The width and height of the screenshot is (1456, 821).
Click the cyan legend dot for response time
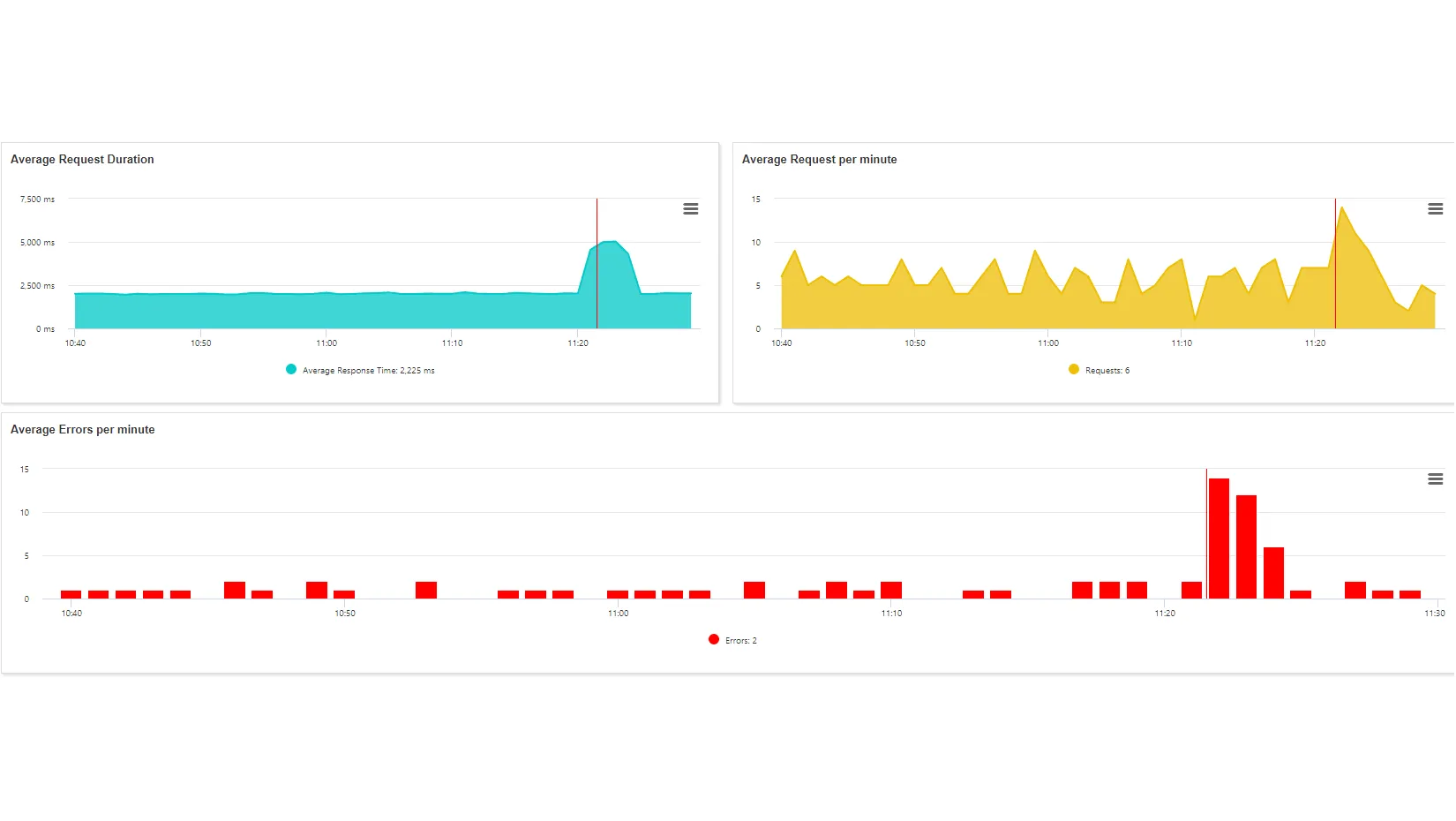(x=289, y=369)
